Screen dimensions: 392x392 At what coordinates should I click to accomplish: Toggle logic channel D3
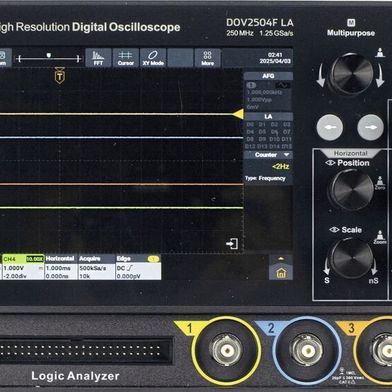(x=287, y=125)
